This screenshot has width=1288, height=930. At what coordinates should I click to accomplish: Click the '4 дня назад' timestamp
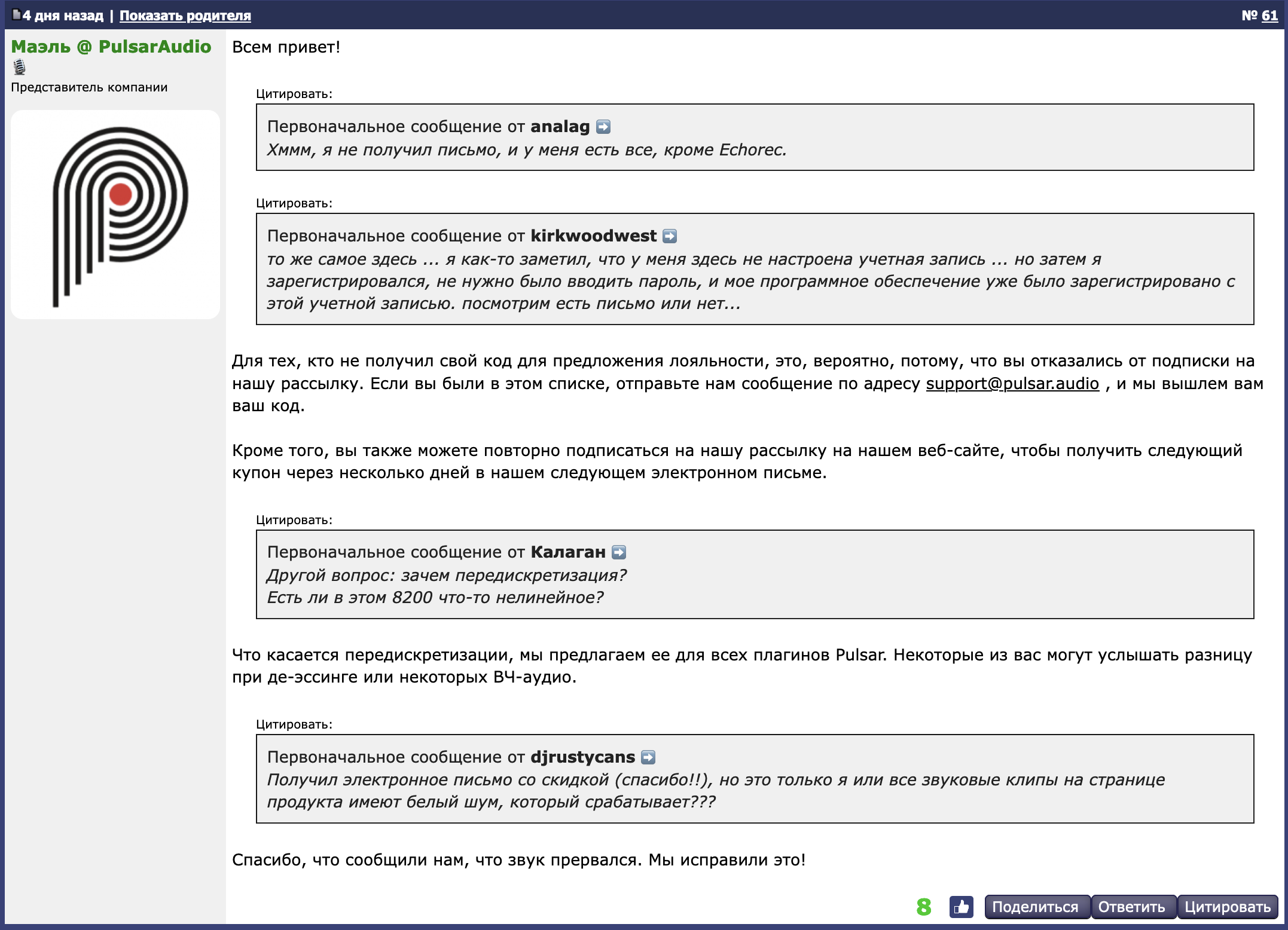point(63,16)
